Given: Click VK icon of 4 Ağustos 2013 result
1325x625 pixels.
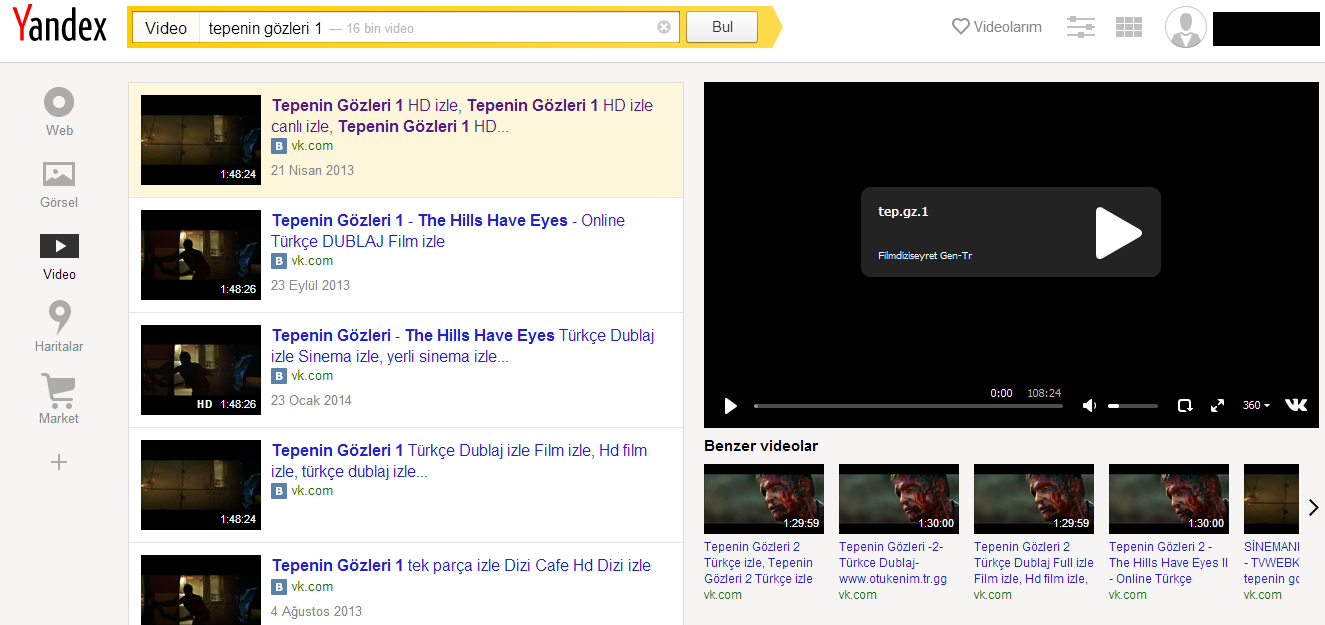Looking at the screenshot, I should pos(279,587).
